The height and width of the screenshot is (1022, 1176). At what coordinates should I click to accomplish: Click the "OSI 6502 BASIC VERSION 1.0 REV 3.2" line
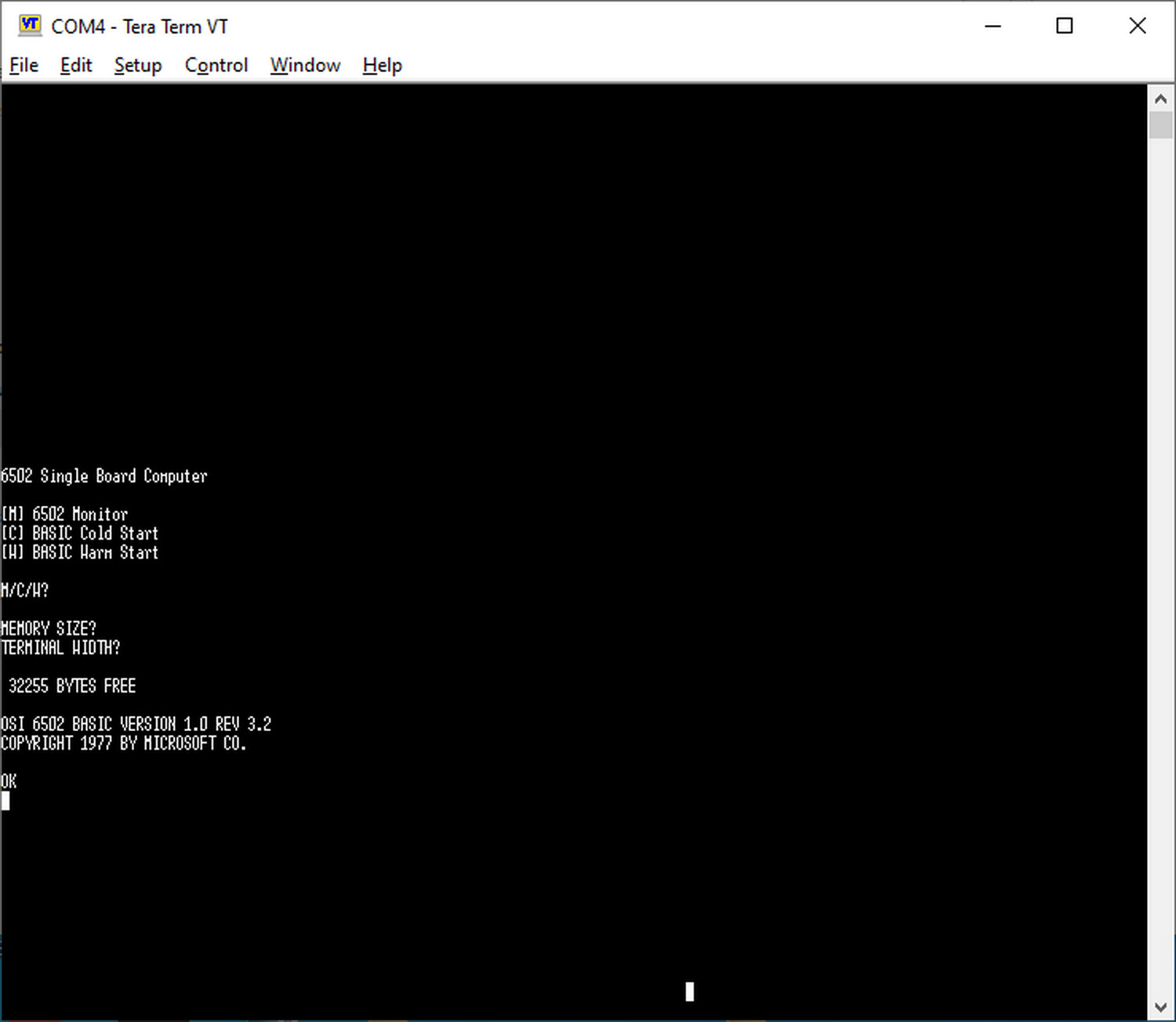[x=136, y=724]
